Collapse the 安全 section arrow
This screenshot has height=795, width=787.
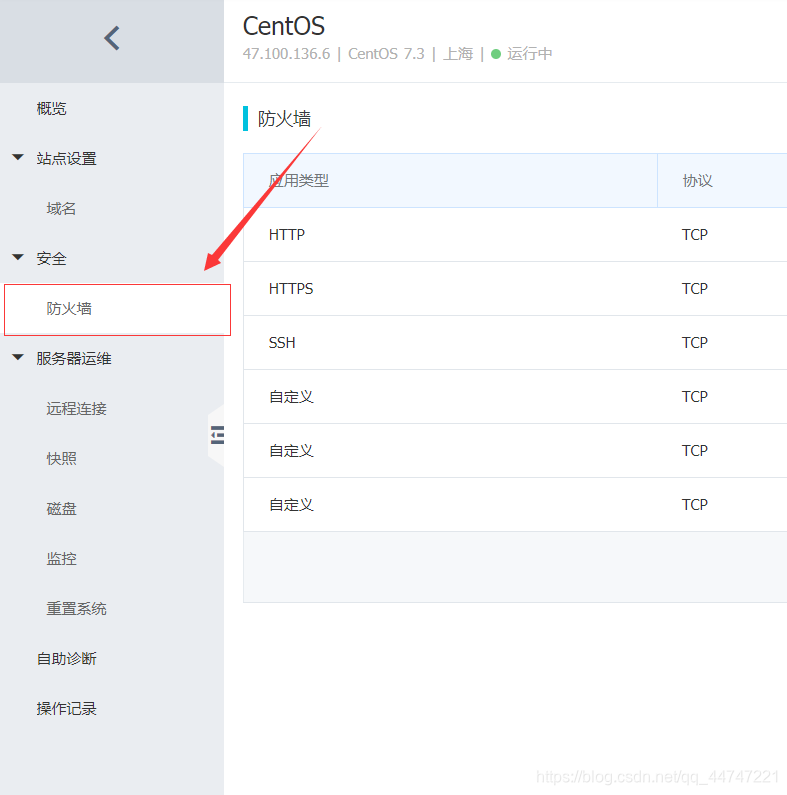click(18, 257)
